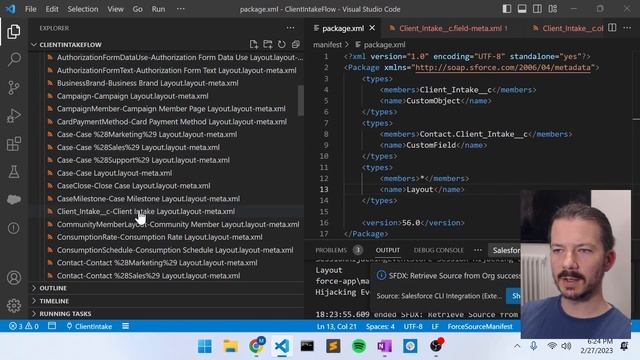Click the Show button in notification
The width and height of the screenshot is (640, 360).
tap(514, 296)
